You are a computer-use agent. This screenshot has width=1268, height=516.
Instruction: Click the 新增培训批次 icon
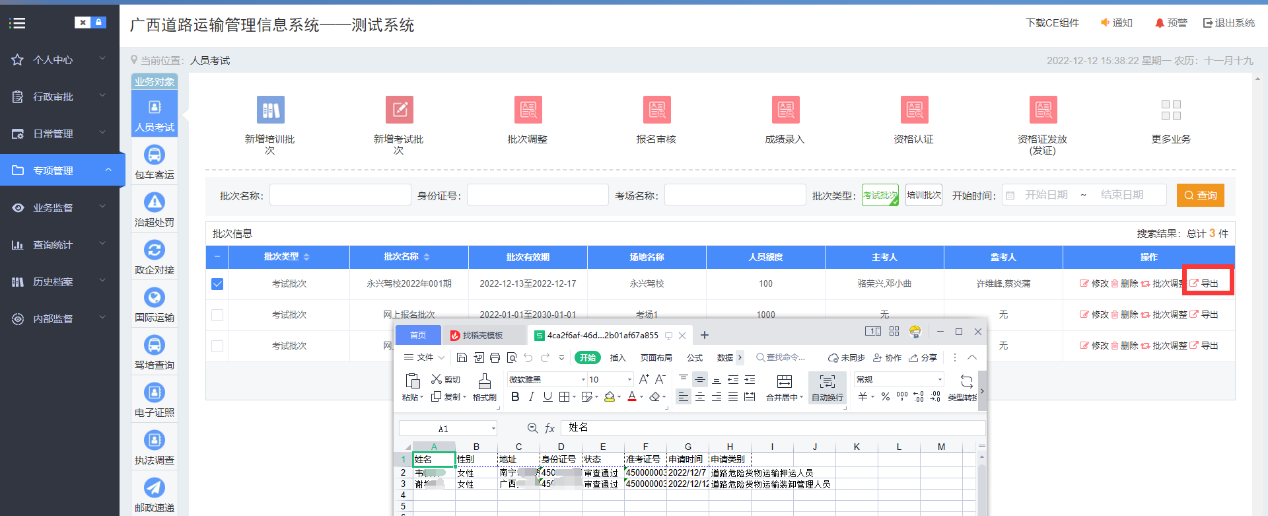pos(270,110)
